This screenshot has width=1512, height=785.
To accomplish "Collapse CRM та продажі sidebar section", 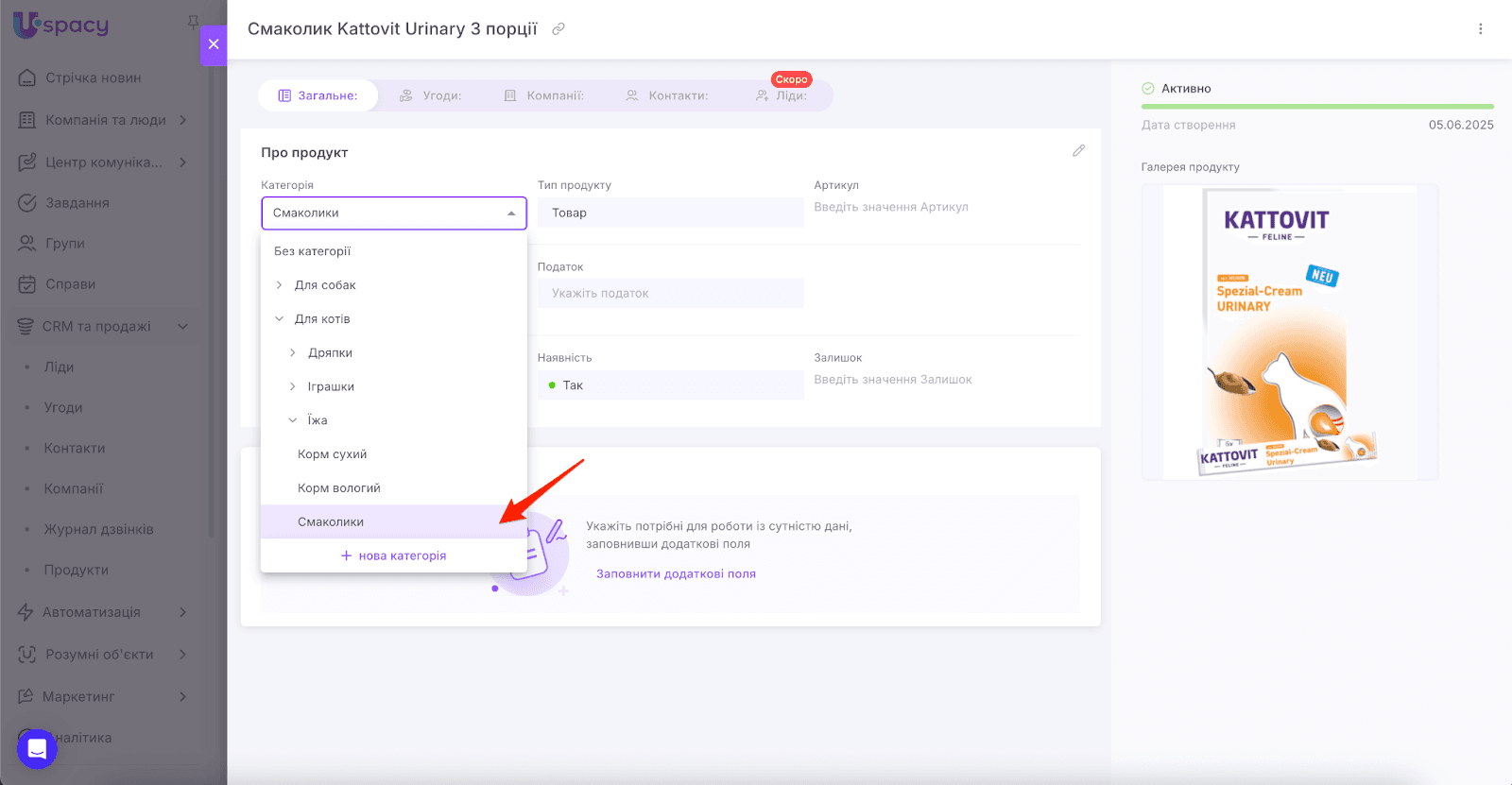I will coord(182,327).
